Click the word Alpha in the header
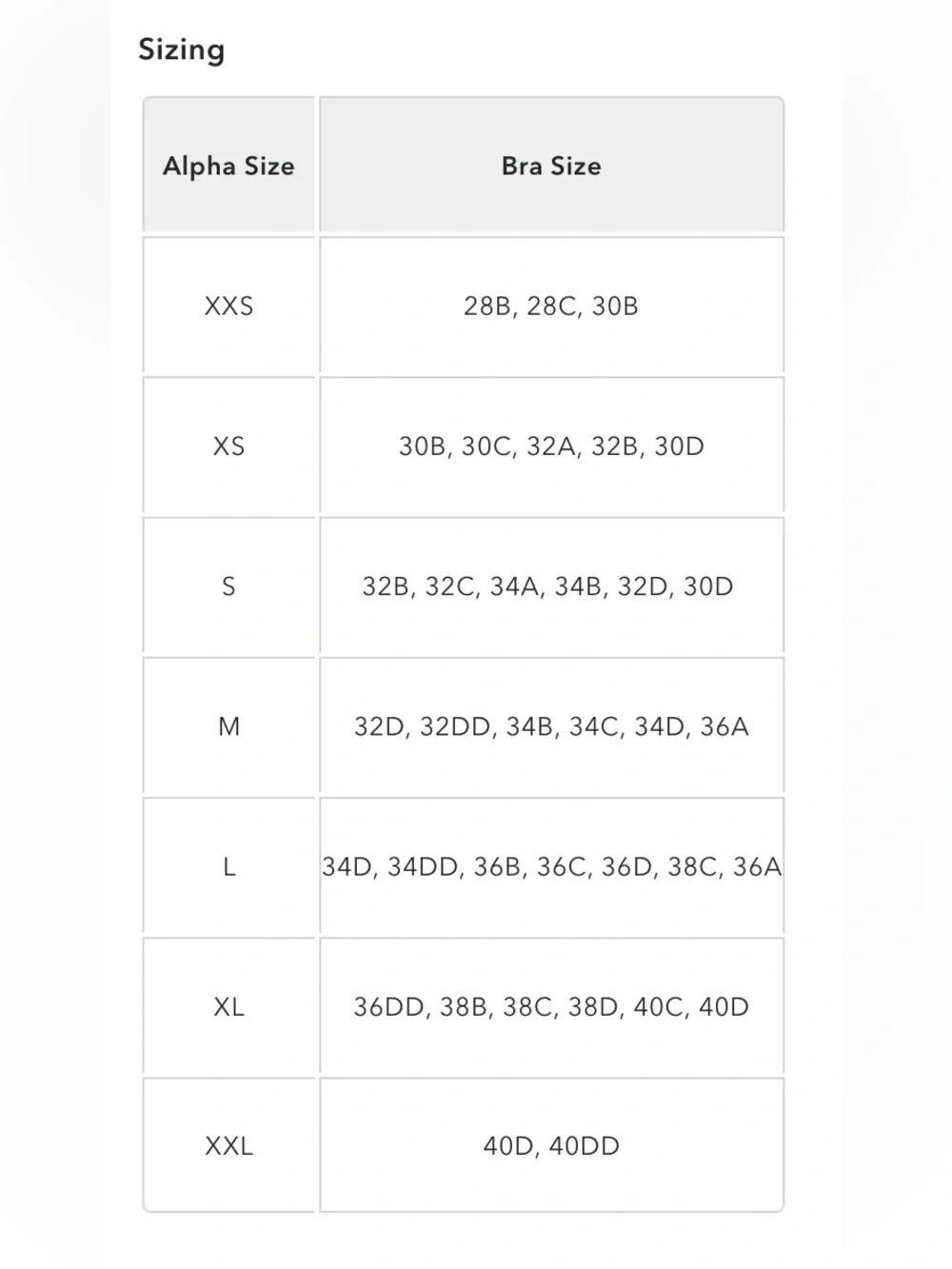952x1269 pixels. pos(199,167)
